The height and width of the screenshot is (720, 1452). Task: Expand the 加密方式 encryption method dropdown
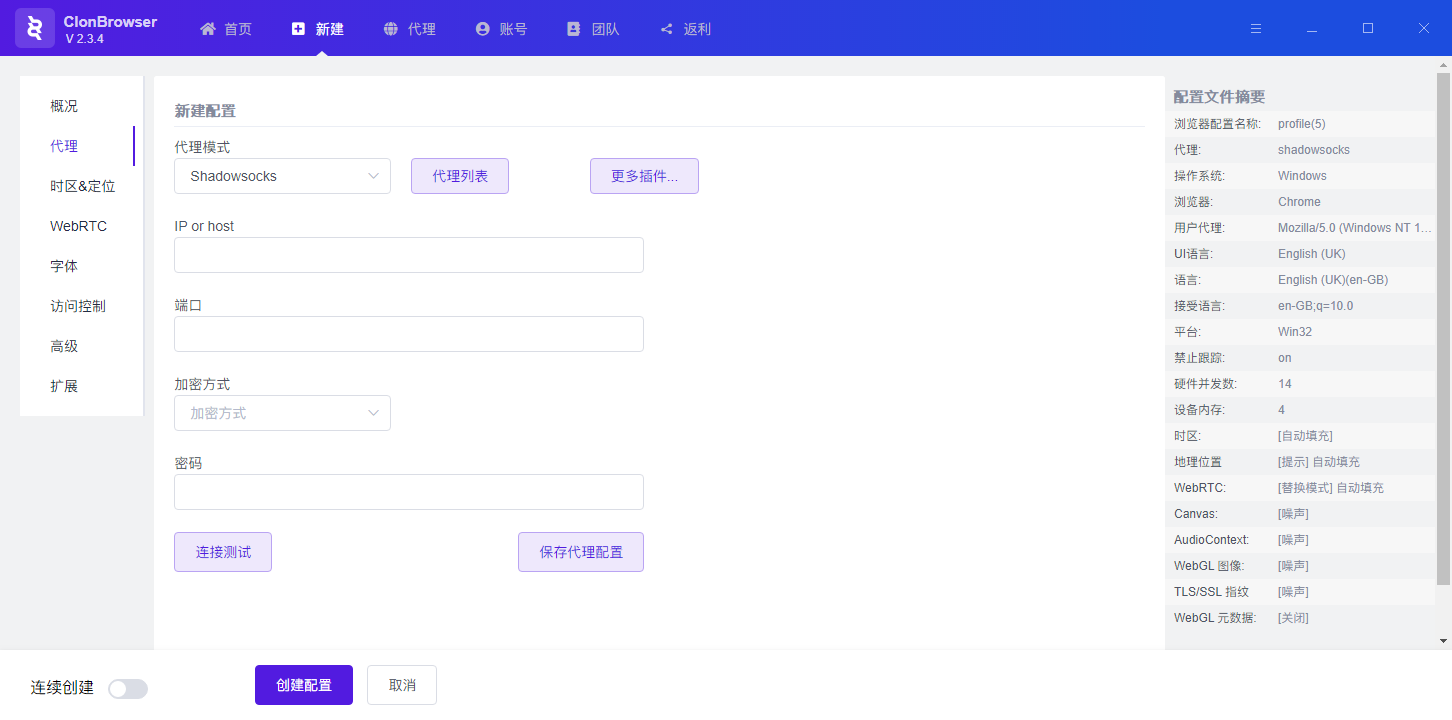coord(282,412)
